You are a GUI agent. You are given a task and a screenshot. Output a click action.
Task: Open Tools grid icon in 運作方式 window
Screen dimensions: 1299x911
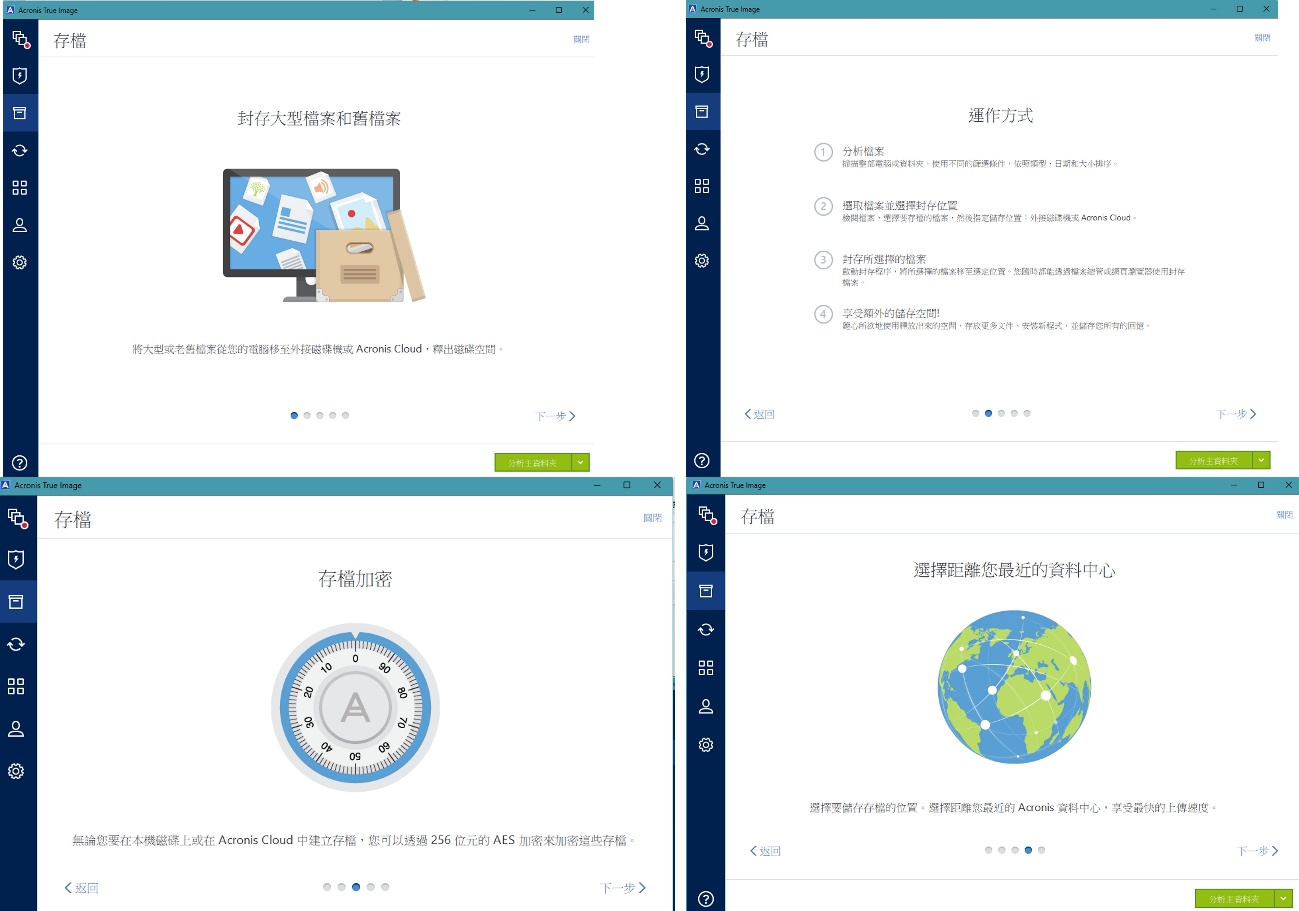702,186
